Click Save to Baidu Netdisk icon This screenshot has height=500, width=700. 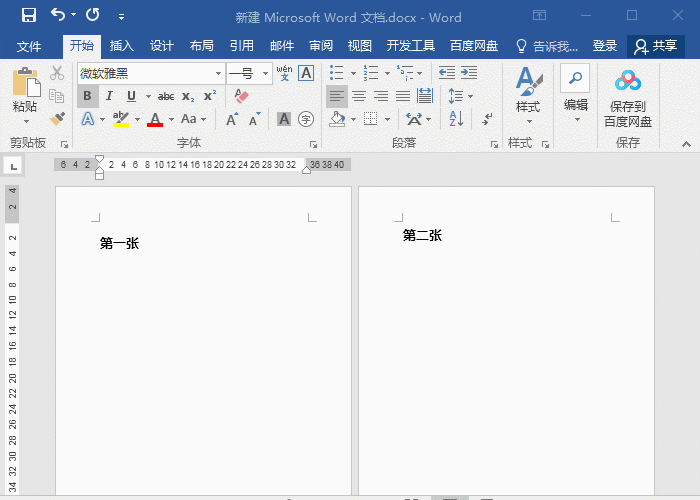tap(627, 98)
